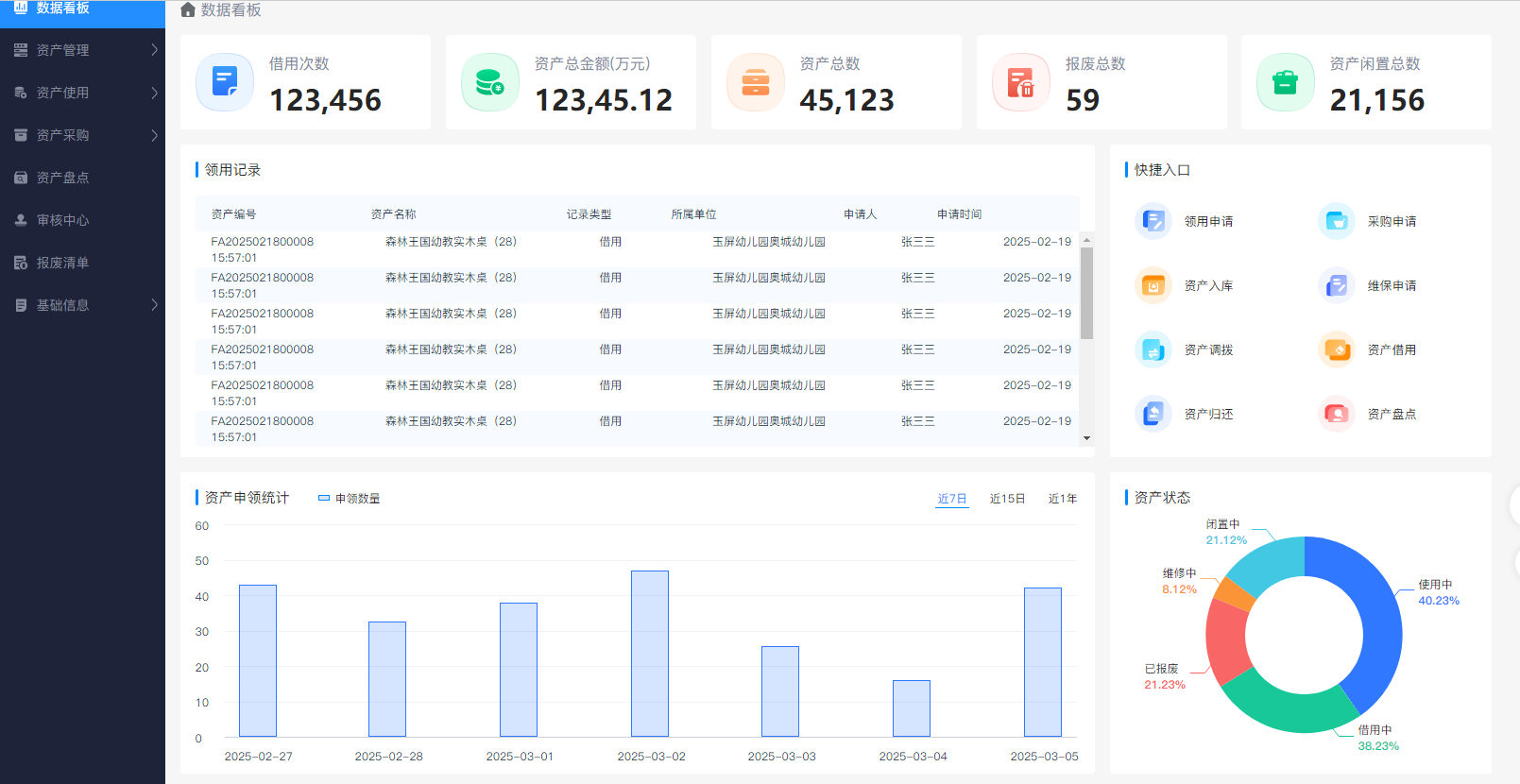Image resolution: width=1520 pixels, height=784 pixels.
Task: Click the 采购申请 shortcut label
Action: pyautogui.click(x=1392, y=221)
